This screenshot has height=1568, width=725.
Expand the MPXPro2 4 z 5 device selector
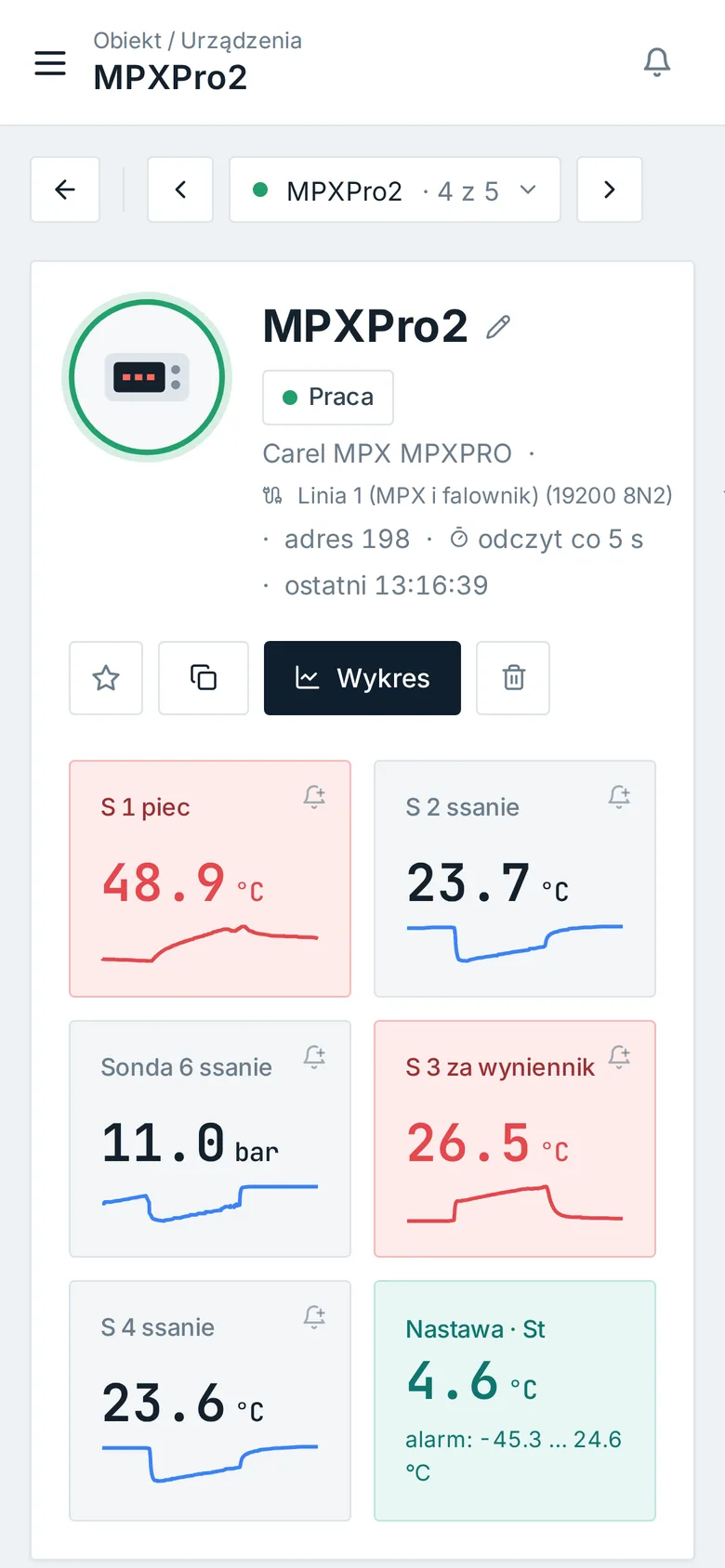(x=395, y=189)
